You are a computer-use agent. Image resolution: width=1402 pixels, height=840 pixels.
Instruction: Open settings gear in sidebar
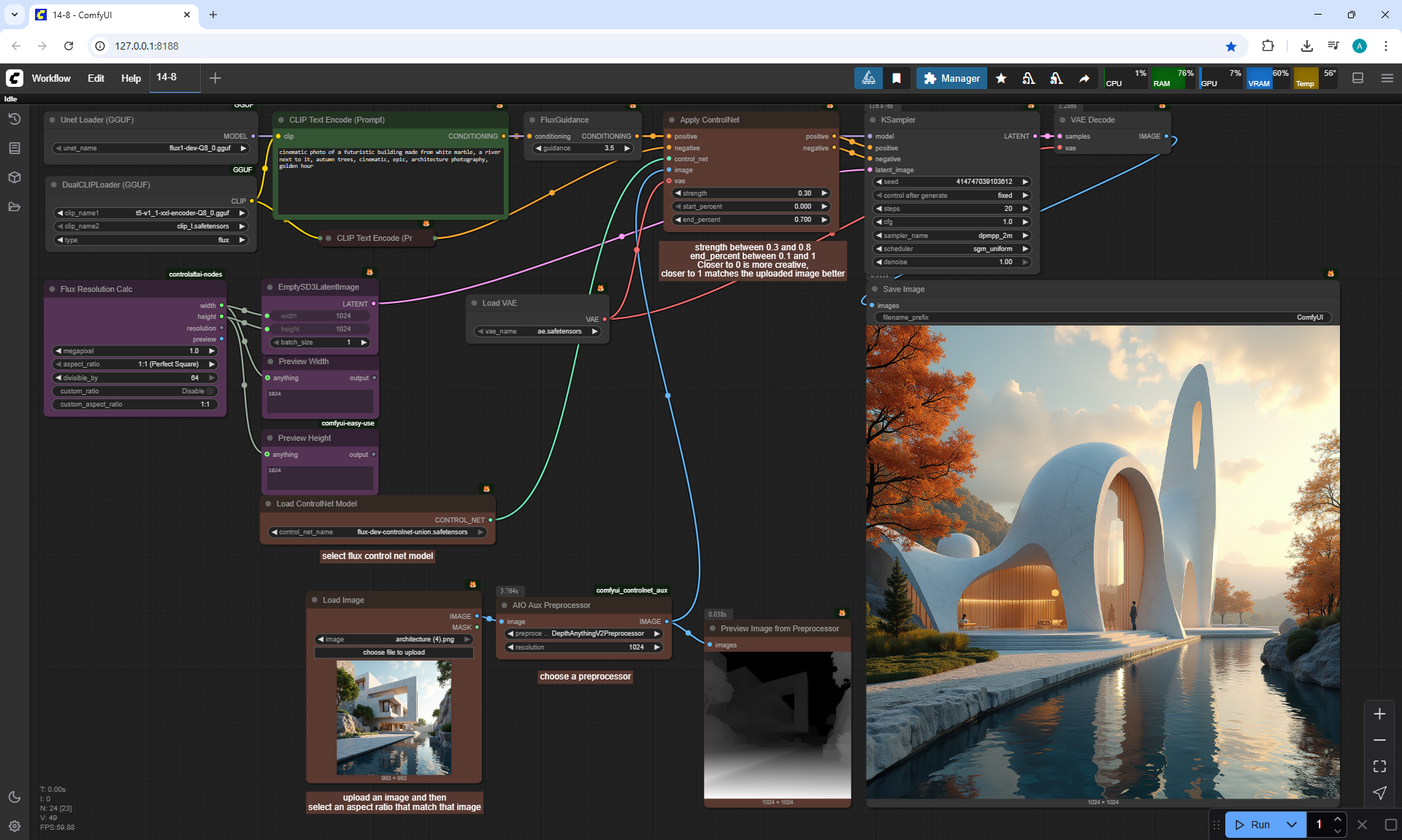pos(14,826)
